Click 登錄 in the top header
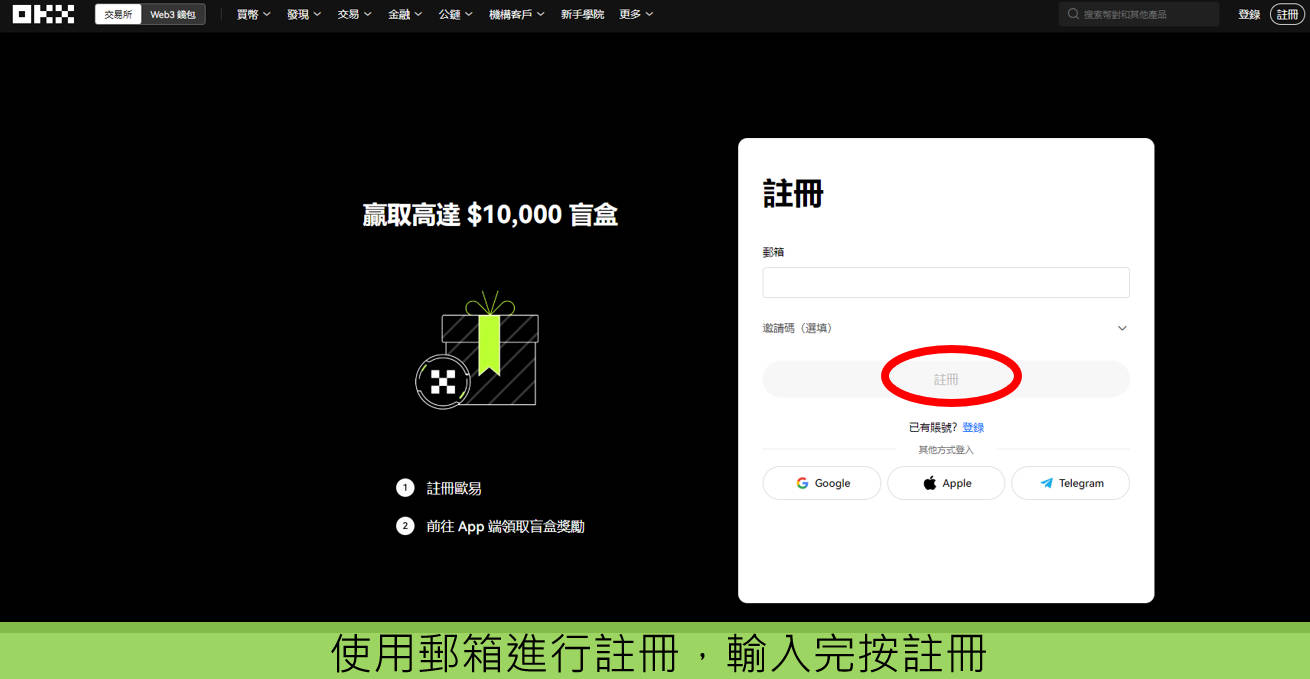 [x=1249, y=15]
